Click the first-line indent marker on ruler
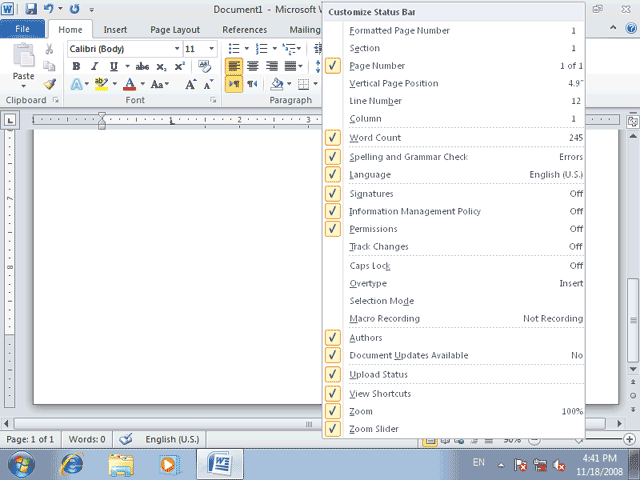This screenshot has height=480, width=640. (102, 116)
